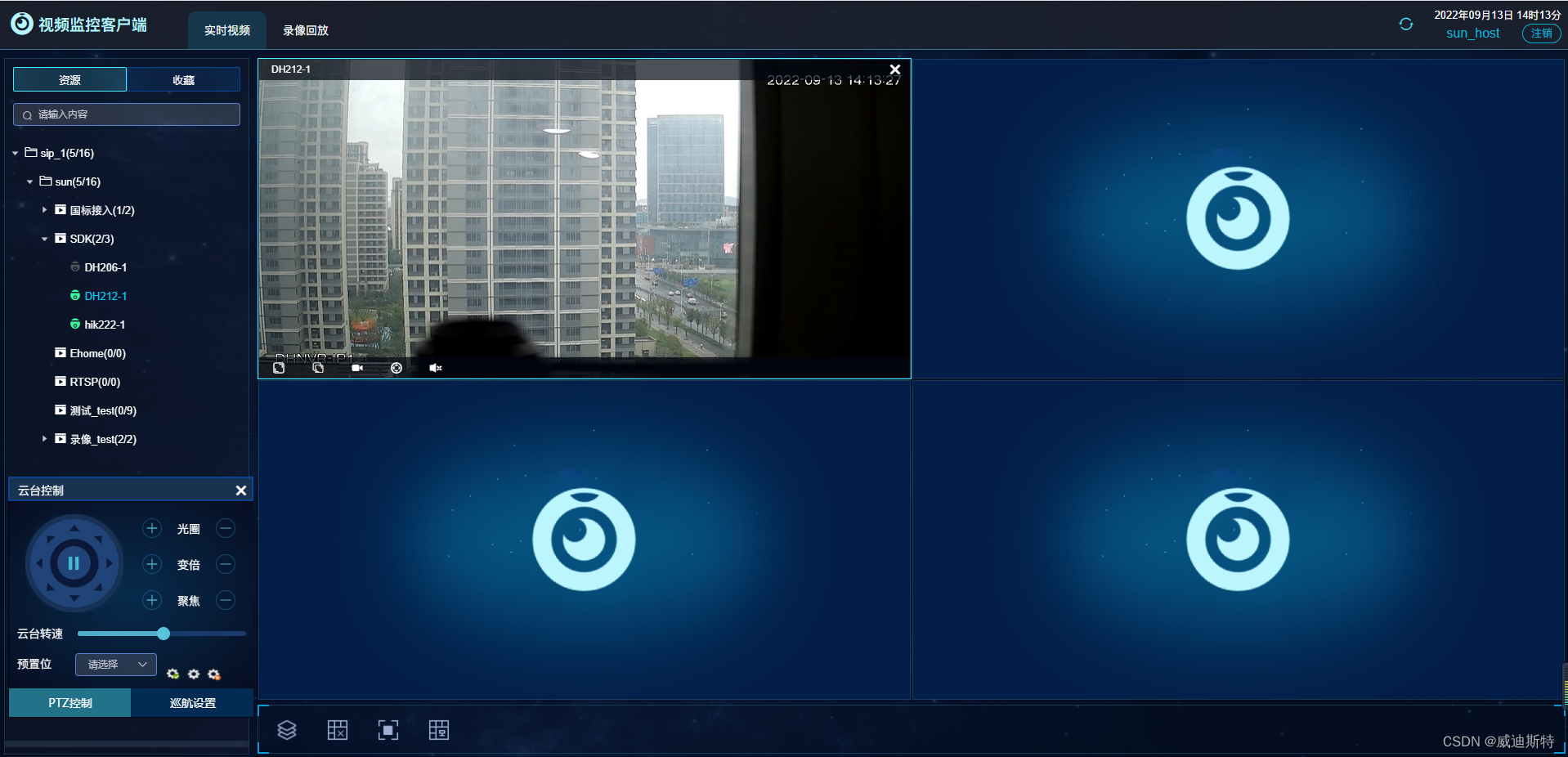The width and height of the screenshot is (1568, 757).
Task: Start recording with the camcorder icon
Action: point(357,368)
